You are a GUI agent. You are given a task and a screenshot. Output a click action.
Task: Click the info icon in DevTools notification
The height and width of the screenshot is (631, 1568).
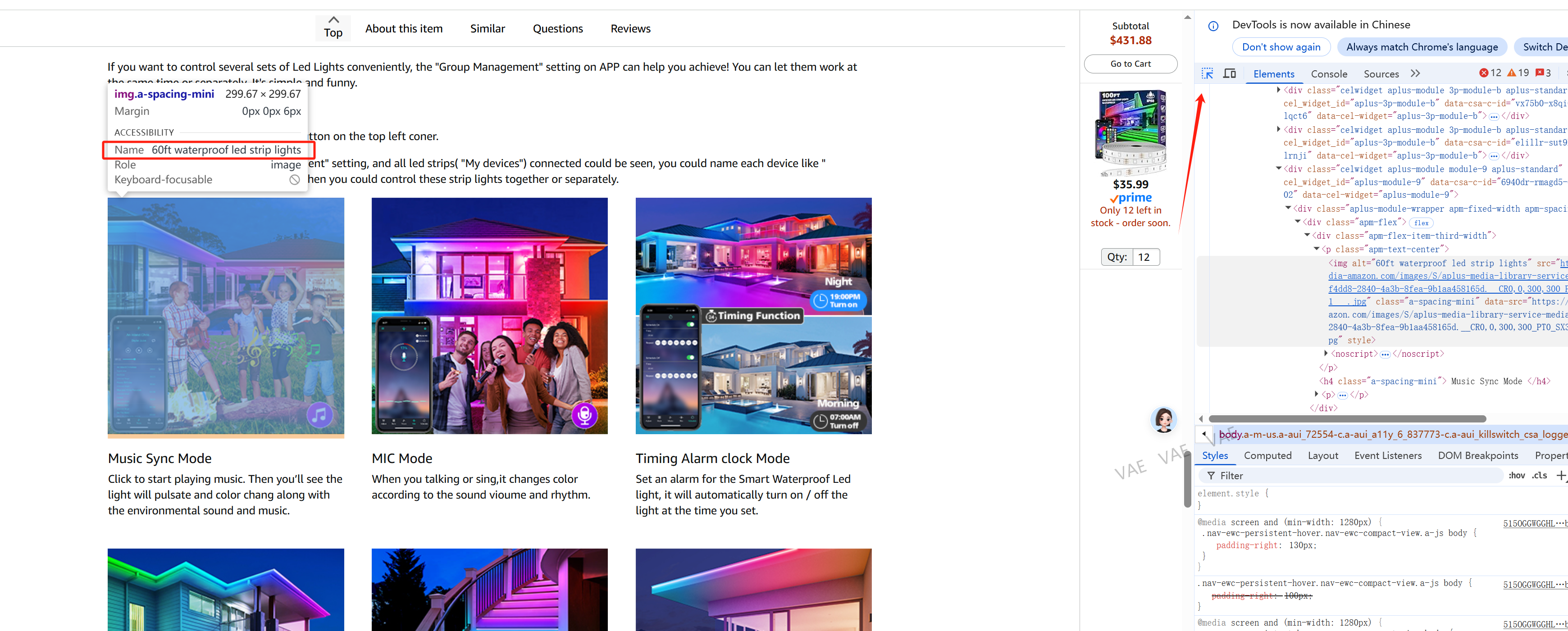(x=1213, y=26)
